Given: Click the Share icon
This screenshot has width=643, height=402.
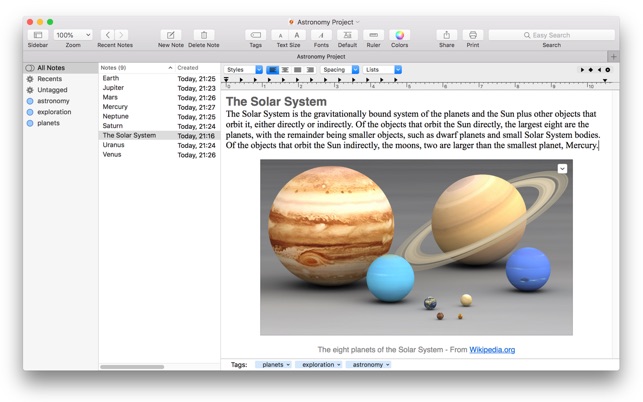Looking at the screenshot, I should 446,35.
